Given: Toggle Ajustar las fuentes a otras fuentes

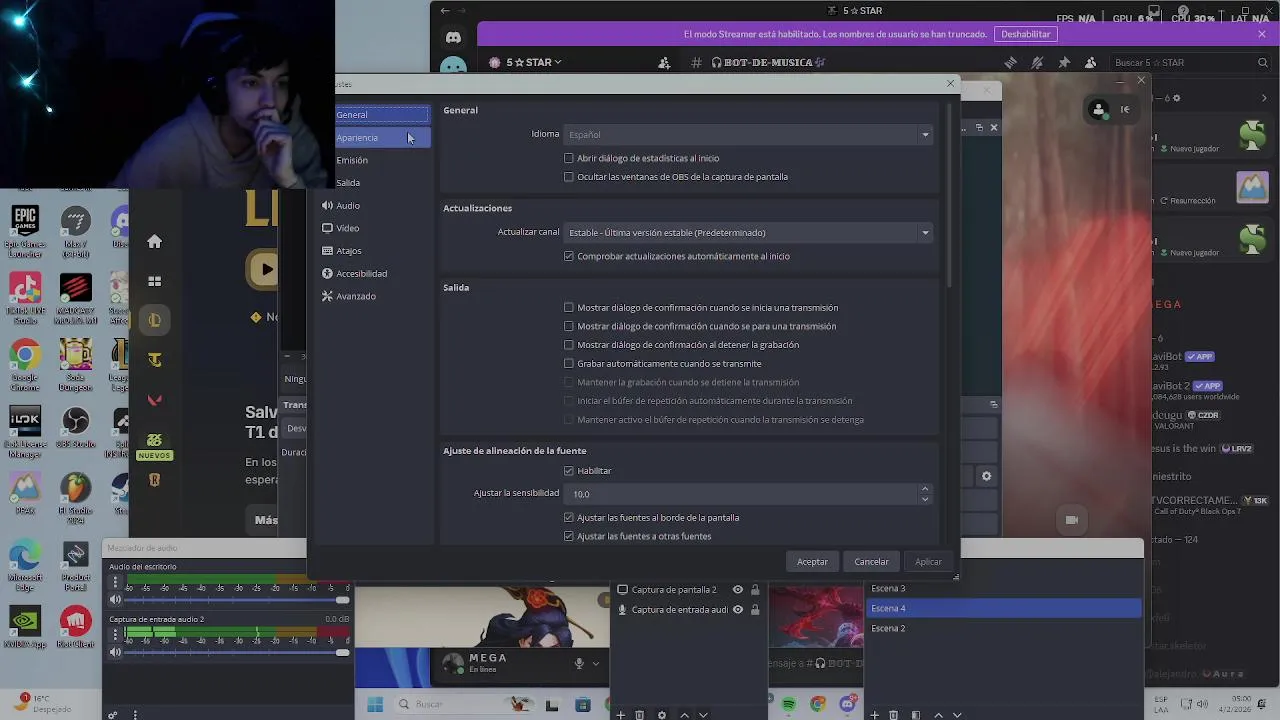Looking at the screenshot, I should 569,536.
